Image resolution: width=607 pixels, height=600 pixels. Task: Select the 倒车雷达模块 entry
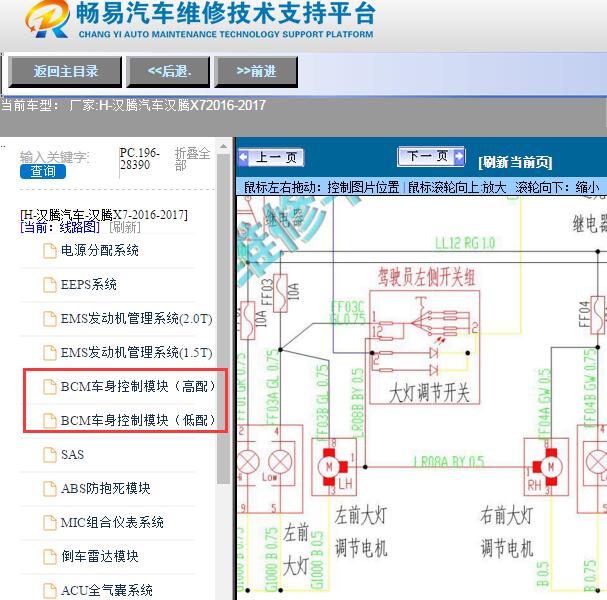coord(99,556)
